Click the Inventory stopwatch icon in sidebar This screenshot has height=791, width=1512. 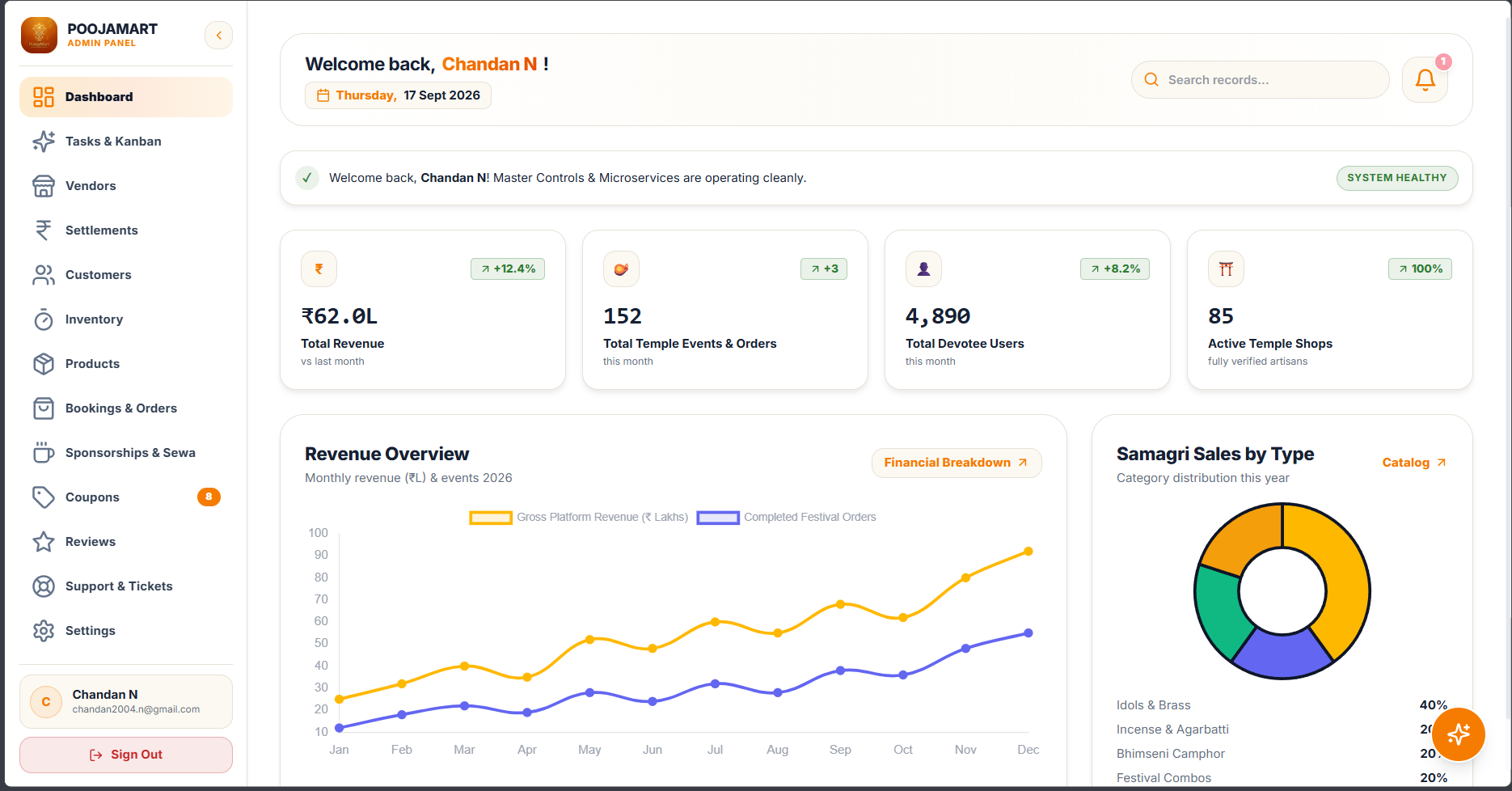(44, 319)
